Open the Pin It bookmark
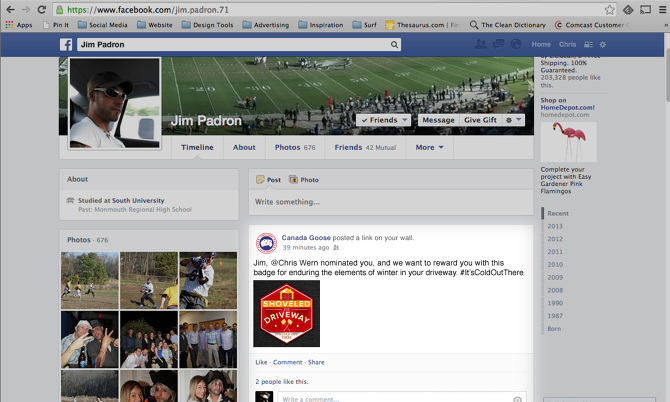The width and height of the screenshot is (670, 402). pyautogui.click(x=56, y=25)
